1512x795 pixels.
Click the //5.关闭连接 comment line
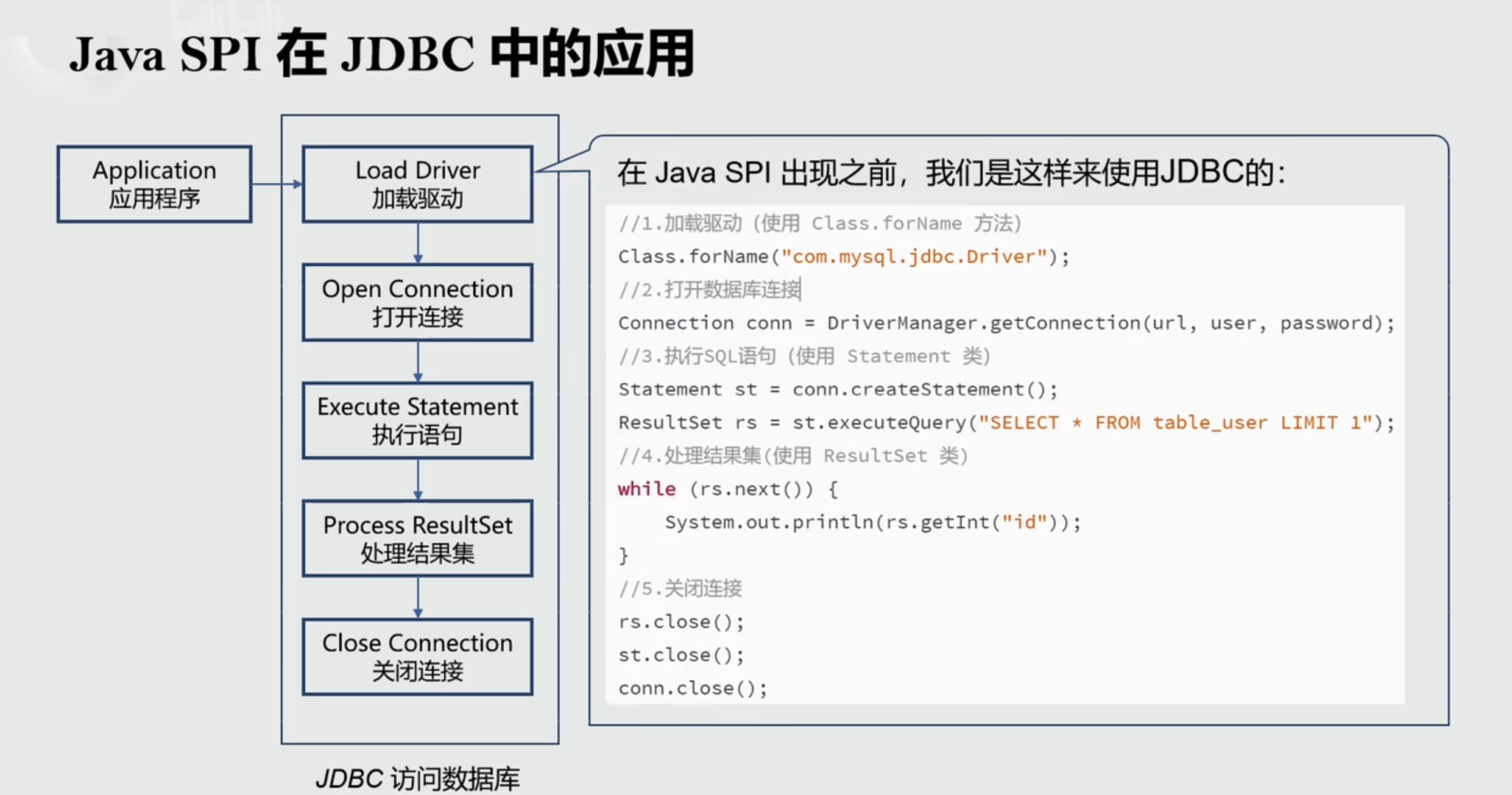pos(680,588)
